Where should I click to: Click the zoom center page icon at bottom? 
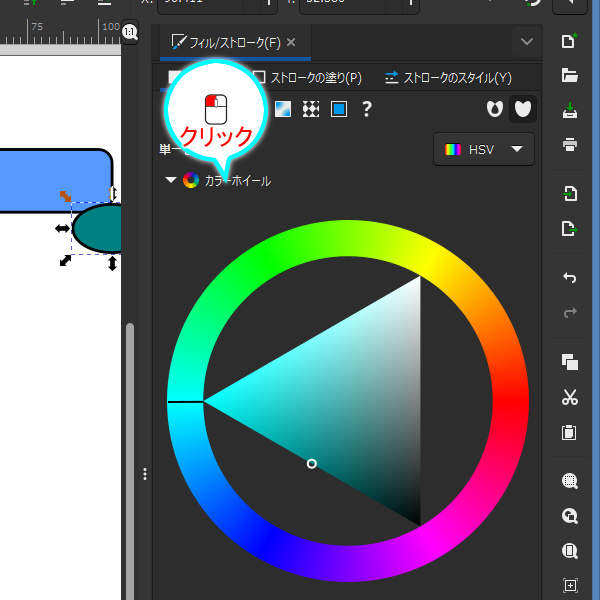tap(569, 585)
